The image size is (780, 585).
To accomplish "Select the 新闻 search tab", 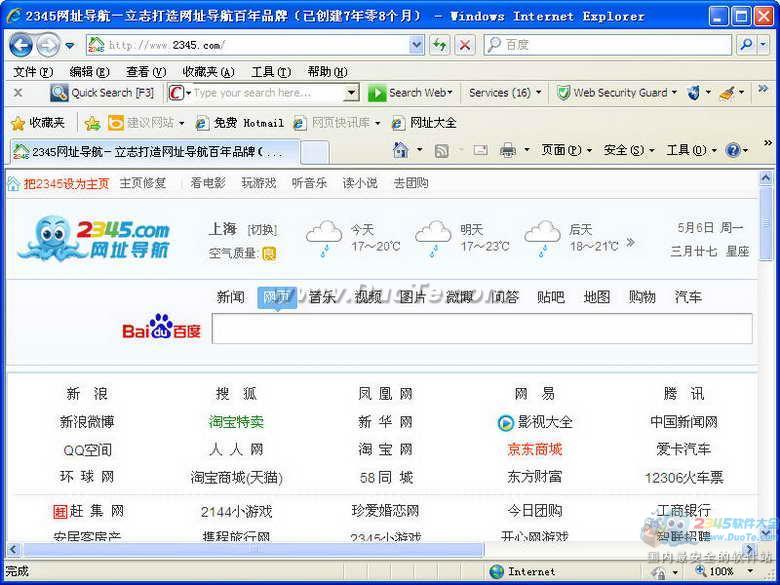I will (231, 297).
